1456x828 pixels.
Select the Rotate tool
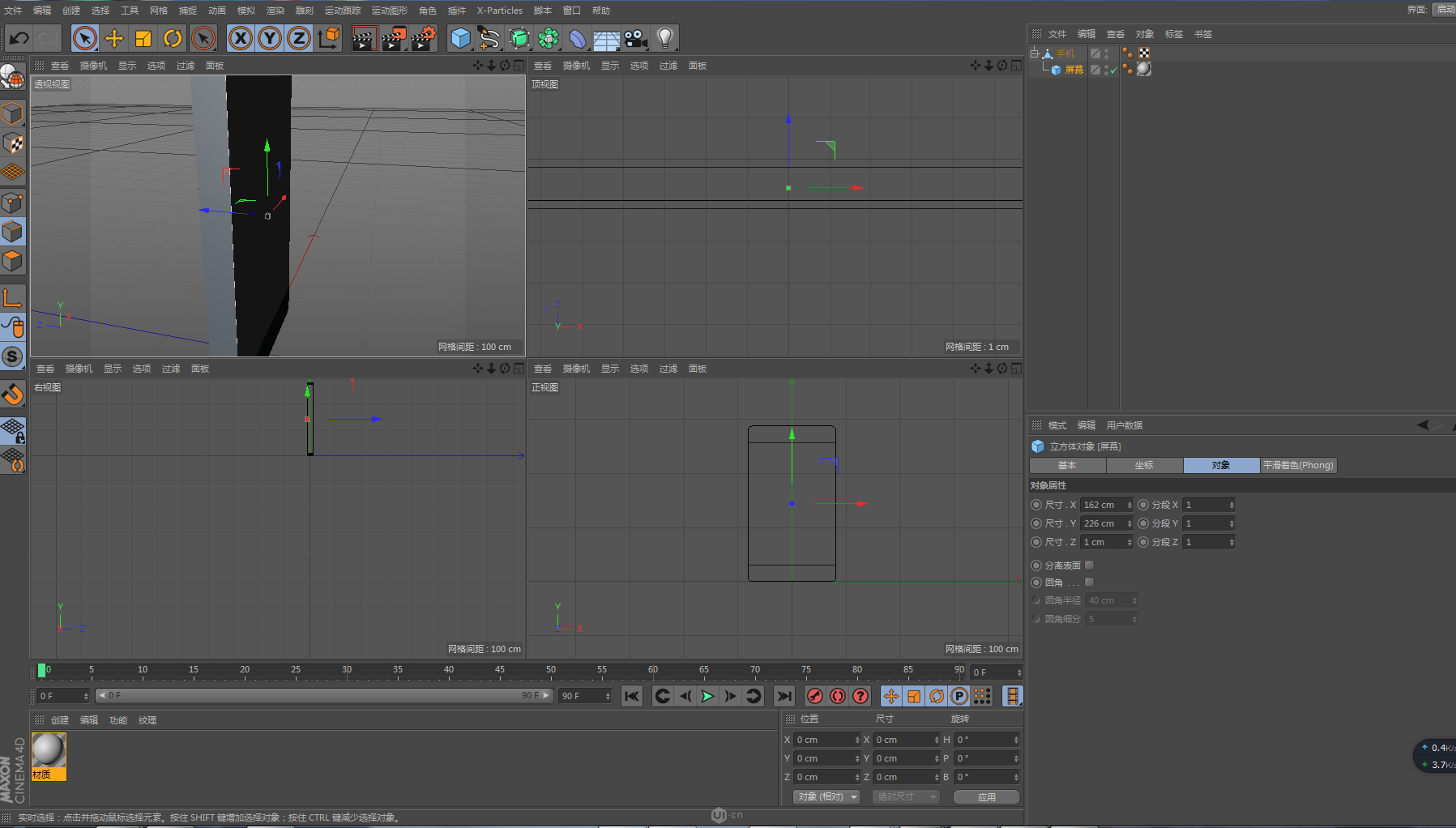173,38
